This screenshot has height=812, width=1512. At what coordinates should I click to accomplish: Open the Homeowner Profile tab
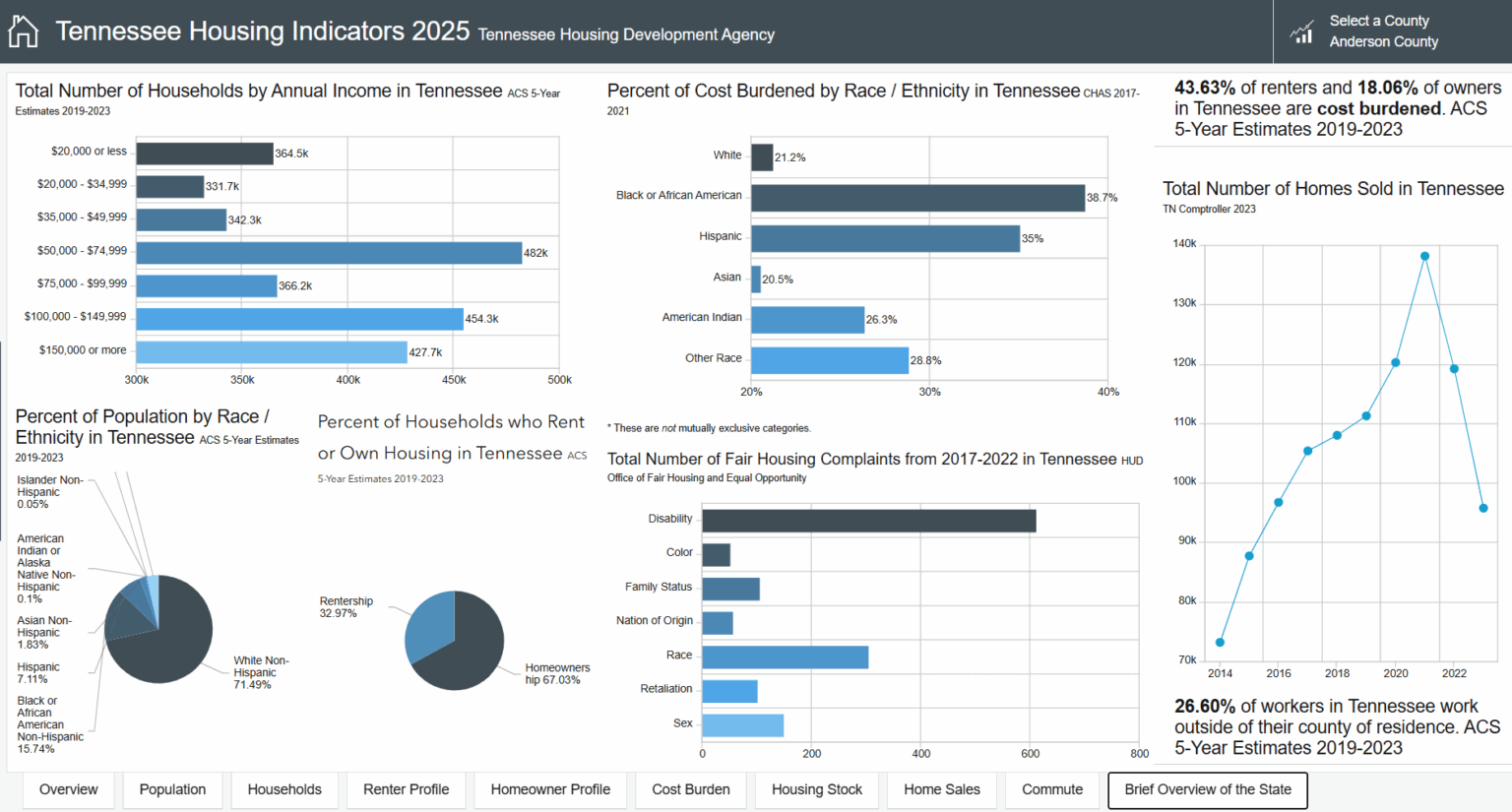550,789
